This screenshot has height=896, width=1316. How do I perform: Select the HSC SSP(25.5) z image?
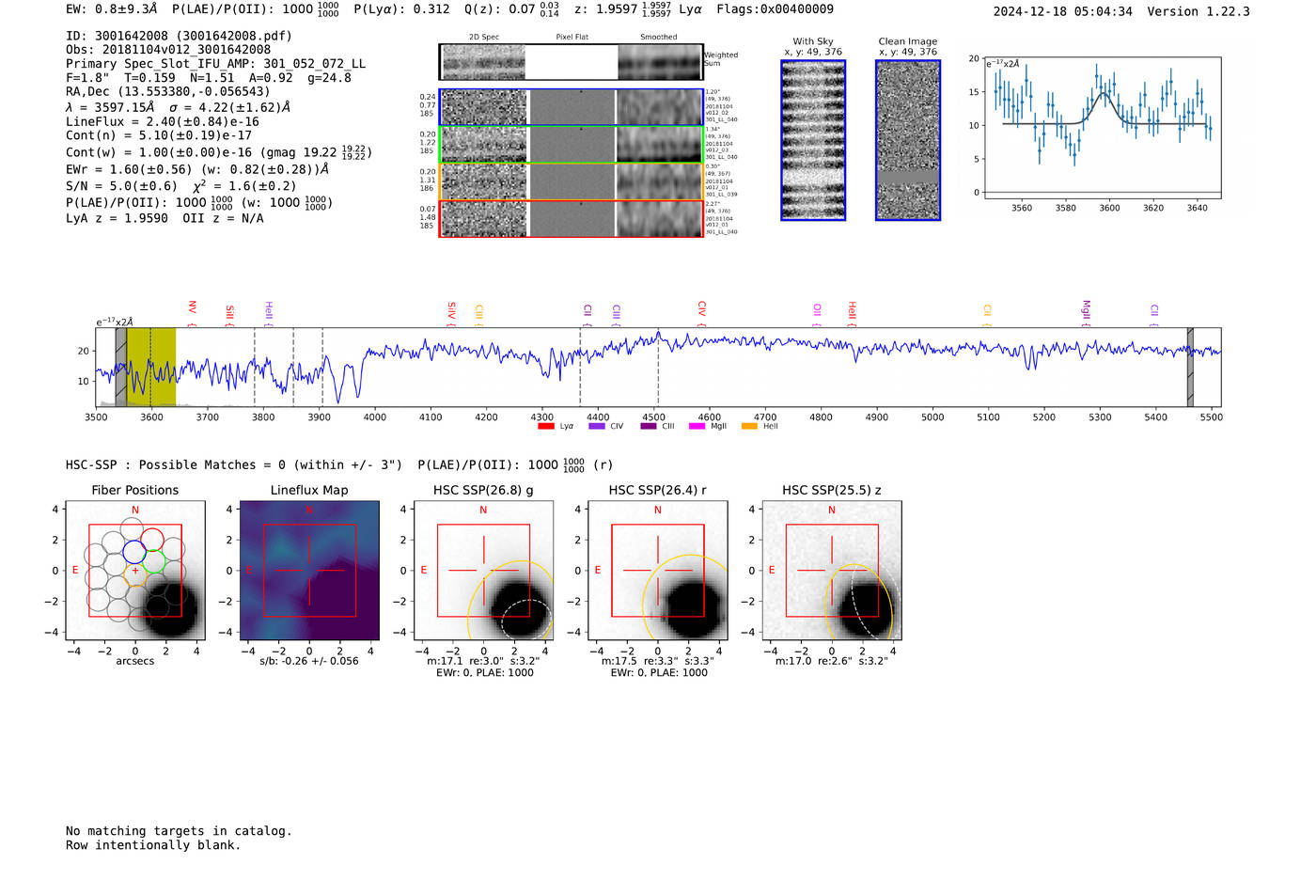click(x=832, y=571)
